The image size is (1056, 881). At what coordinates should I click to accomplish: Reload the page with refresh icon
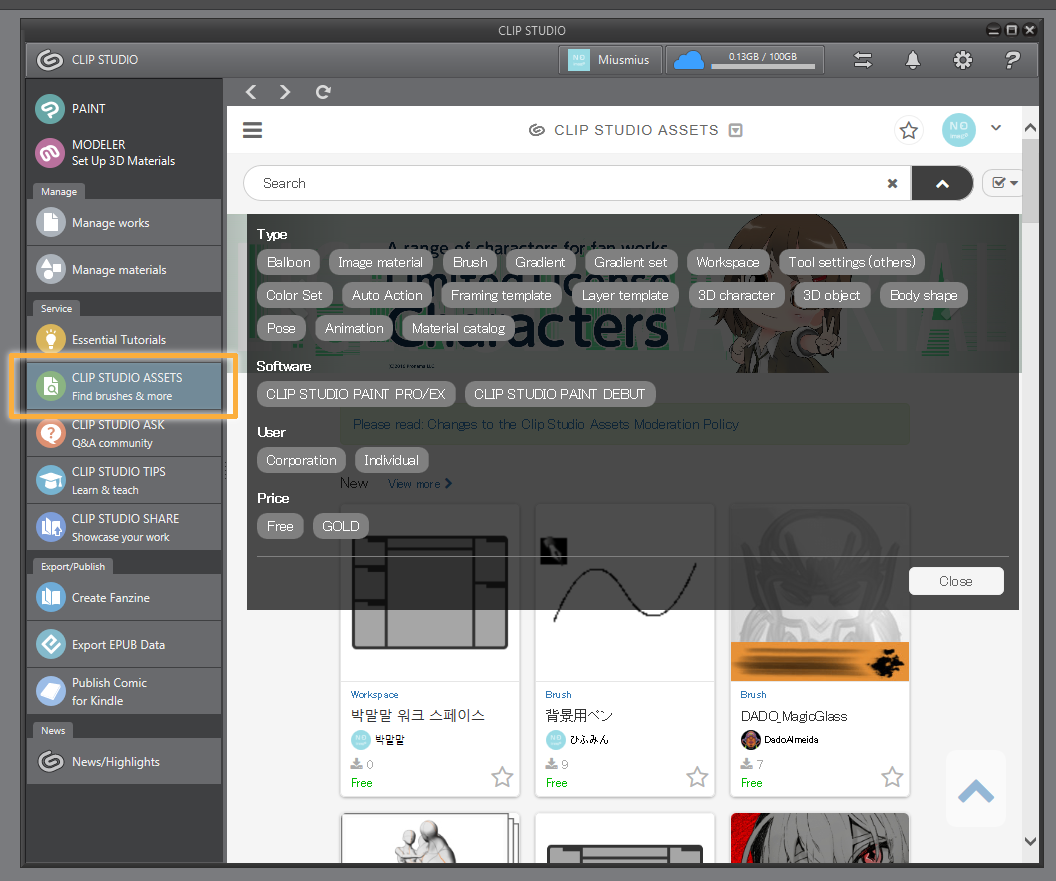(323, 92)
